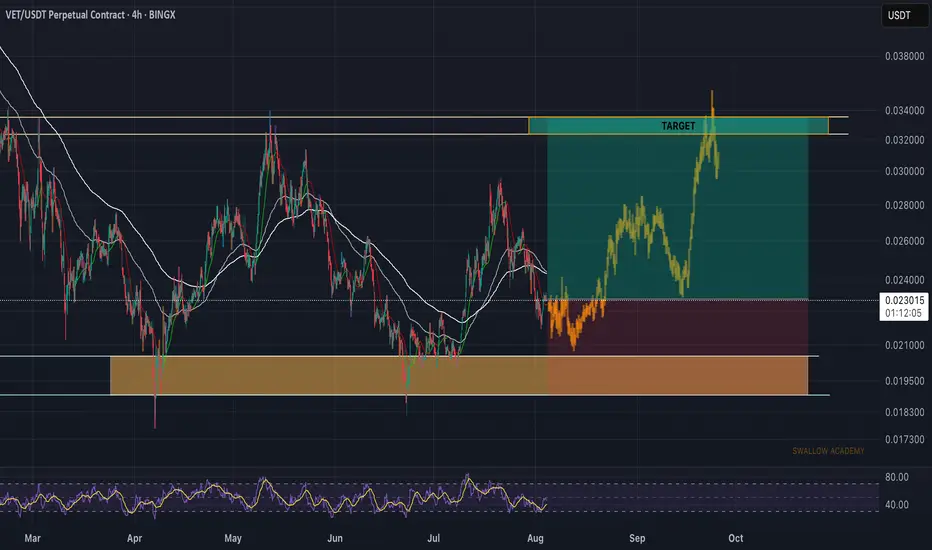The height and width of the screenshot is (550, 932).
Task: Click the 0.018300 price axis label
Action: point(904,412)
